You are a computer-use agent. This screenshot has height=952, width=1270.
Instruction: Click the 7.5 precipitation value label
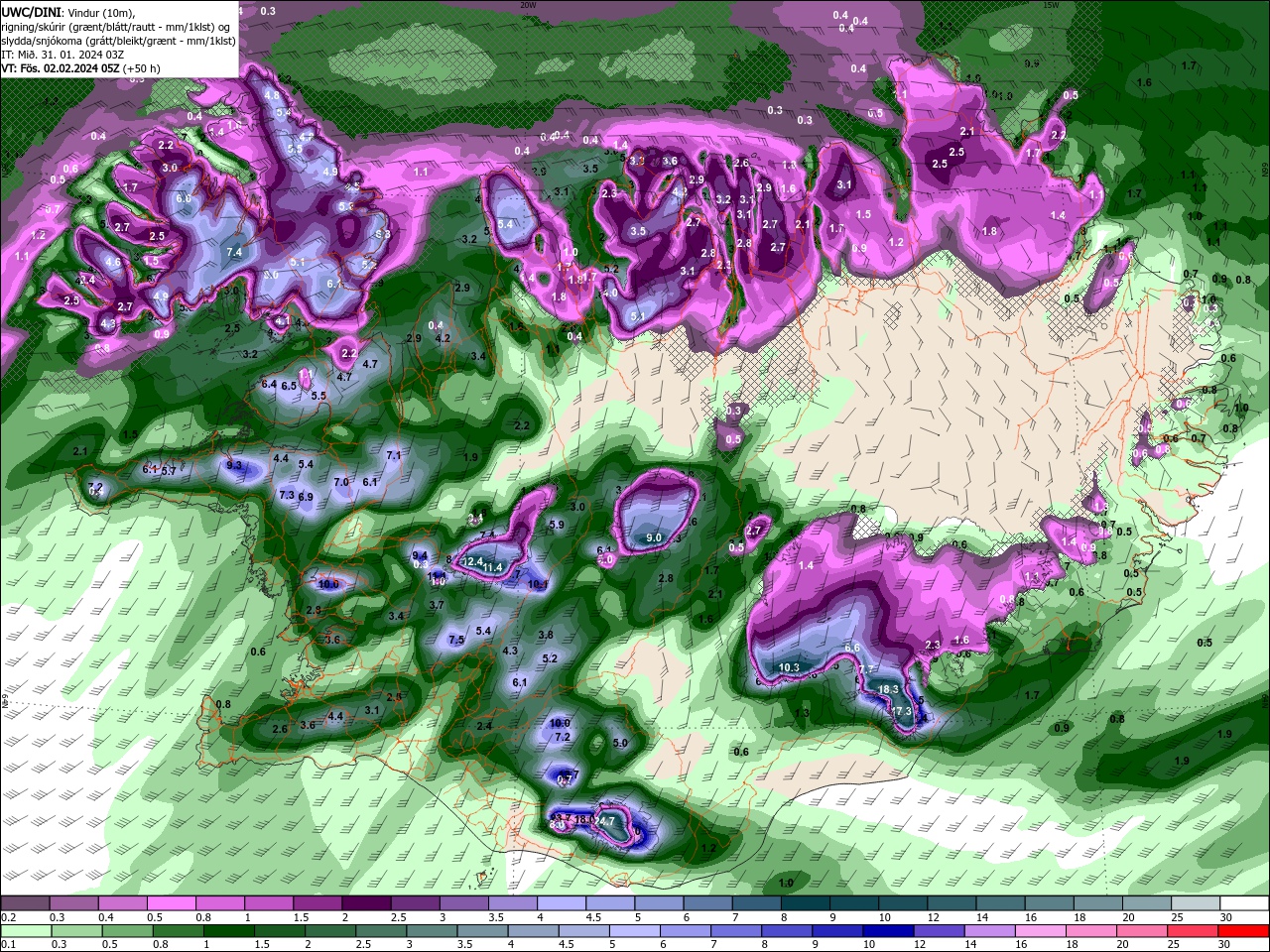(456, 640)
